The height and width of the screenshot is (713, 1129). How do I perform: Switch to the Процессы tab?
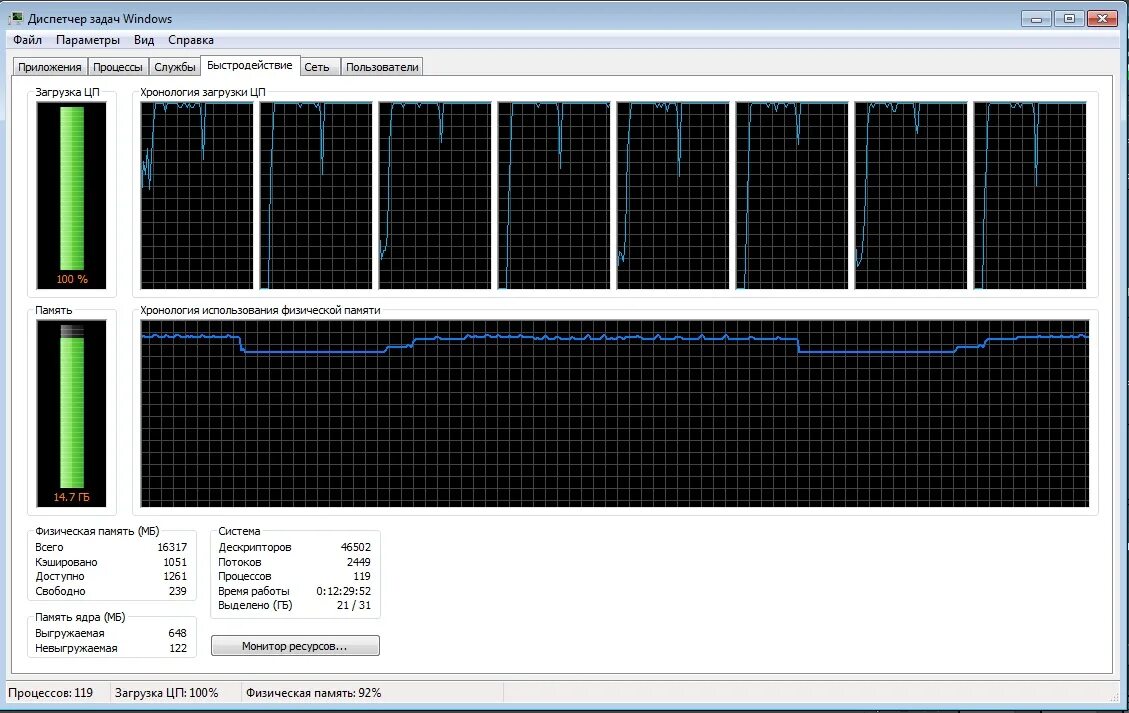pyautogui.click(x=118, y=67)
